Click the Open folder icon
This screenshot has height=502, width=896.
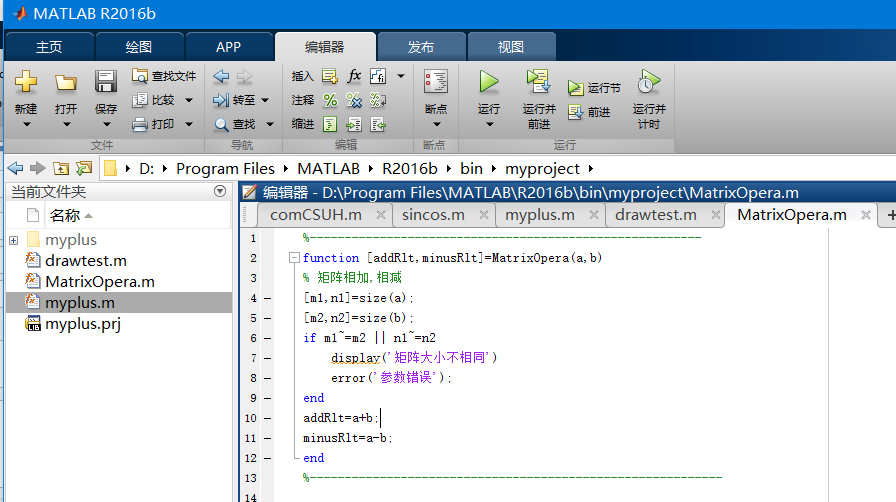pos(66,82)
